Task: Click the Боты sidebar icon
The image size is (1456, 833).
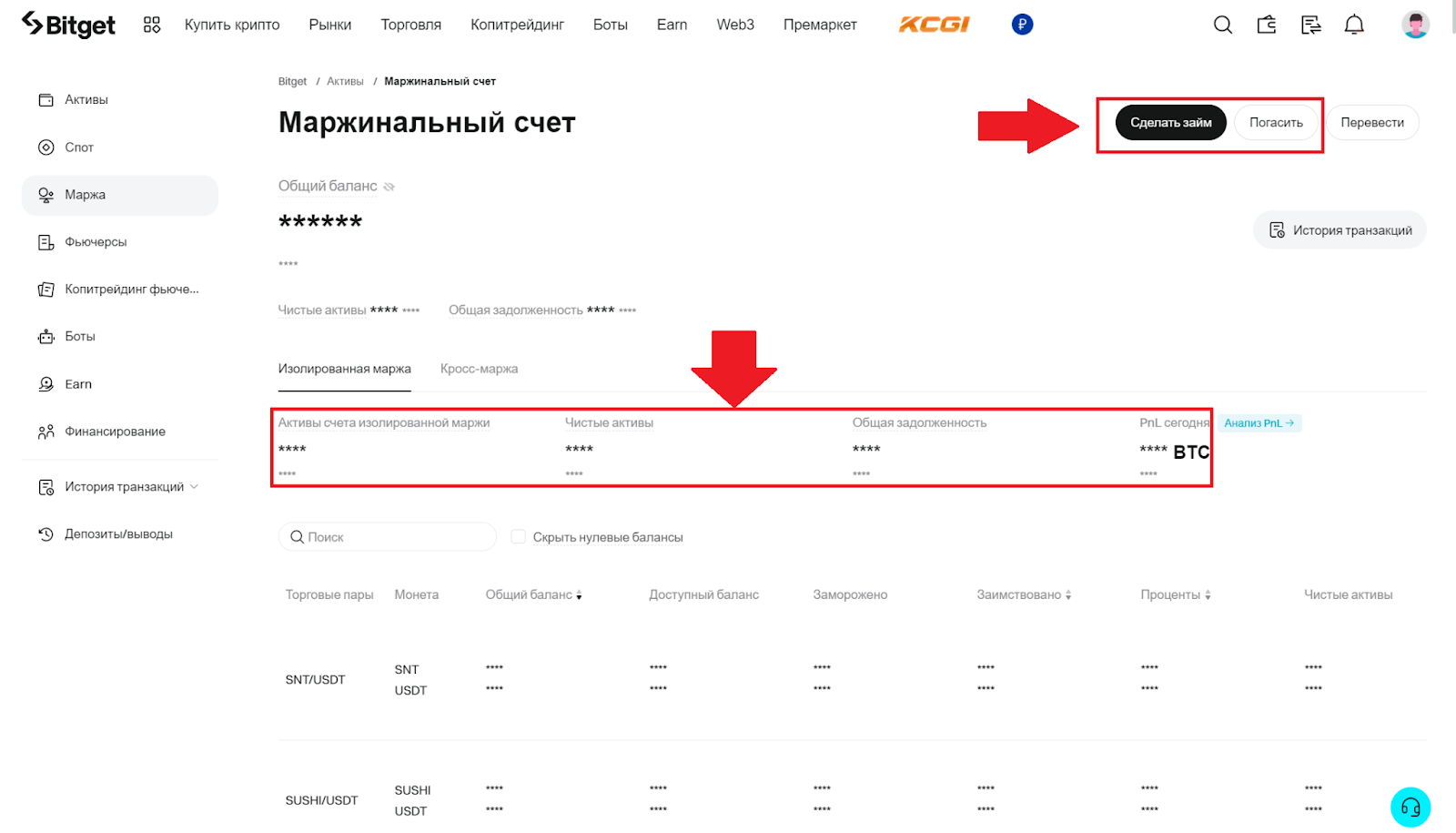Action: point(46,337)
